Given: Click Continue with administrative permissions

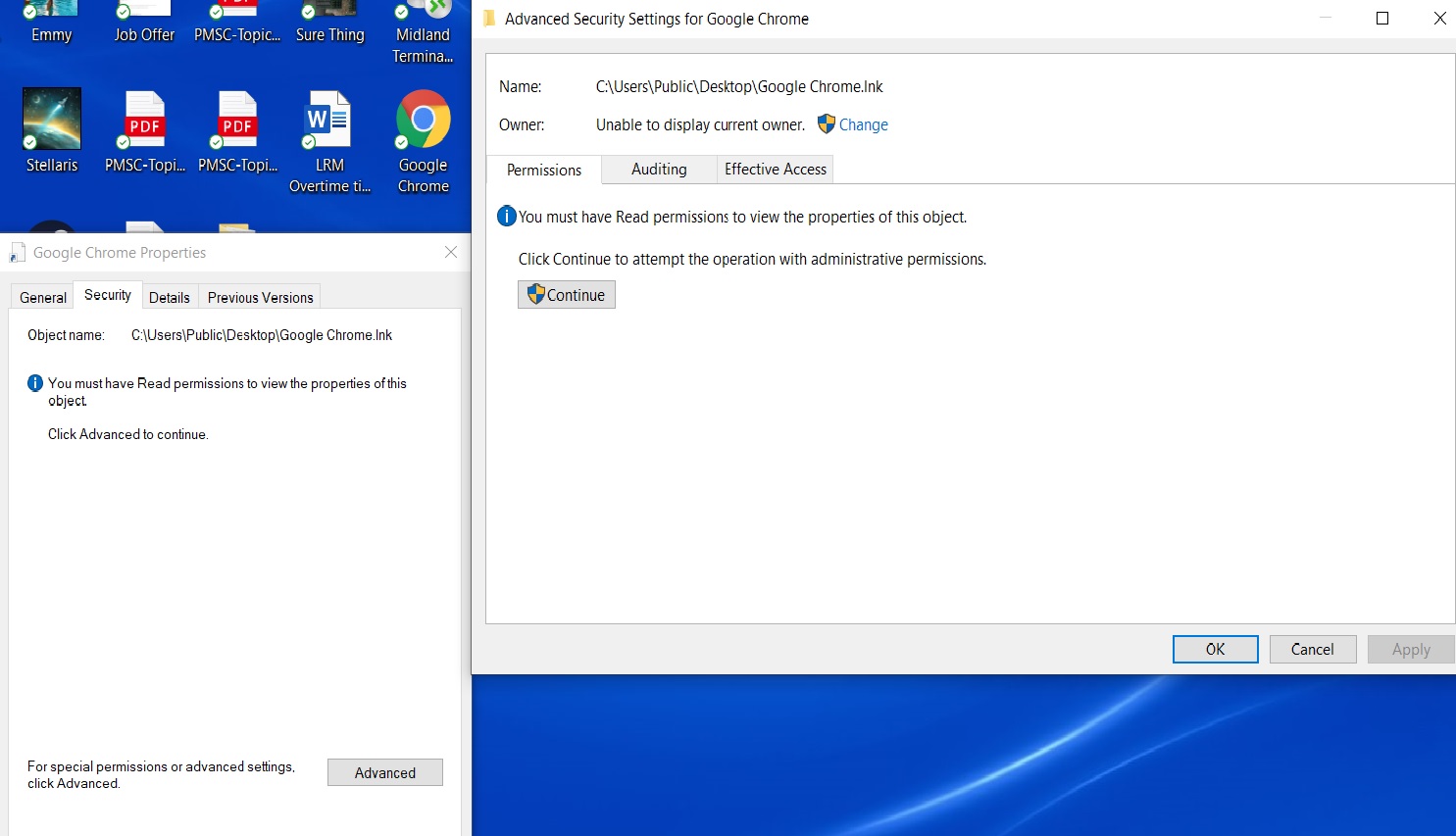Looking at the screenshot, I should tap(567, 295).
